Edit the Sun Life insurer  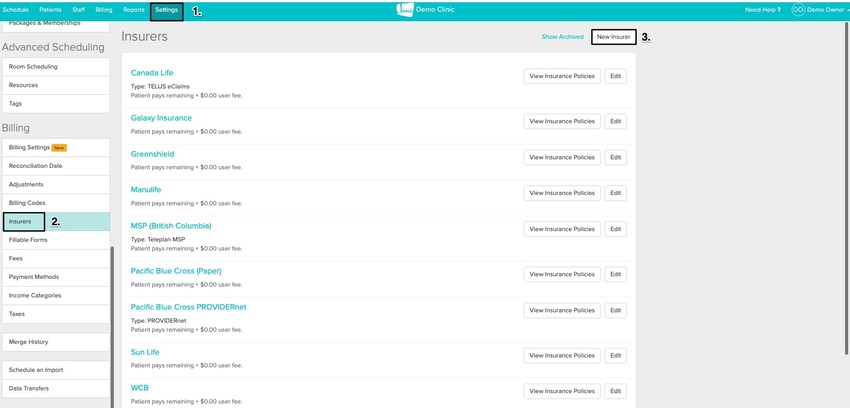coord(615,355)
